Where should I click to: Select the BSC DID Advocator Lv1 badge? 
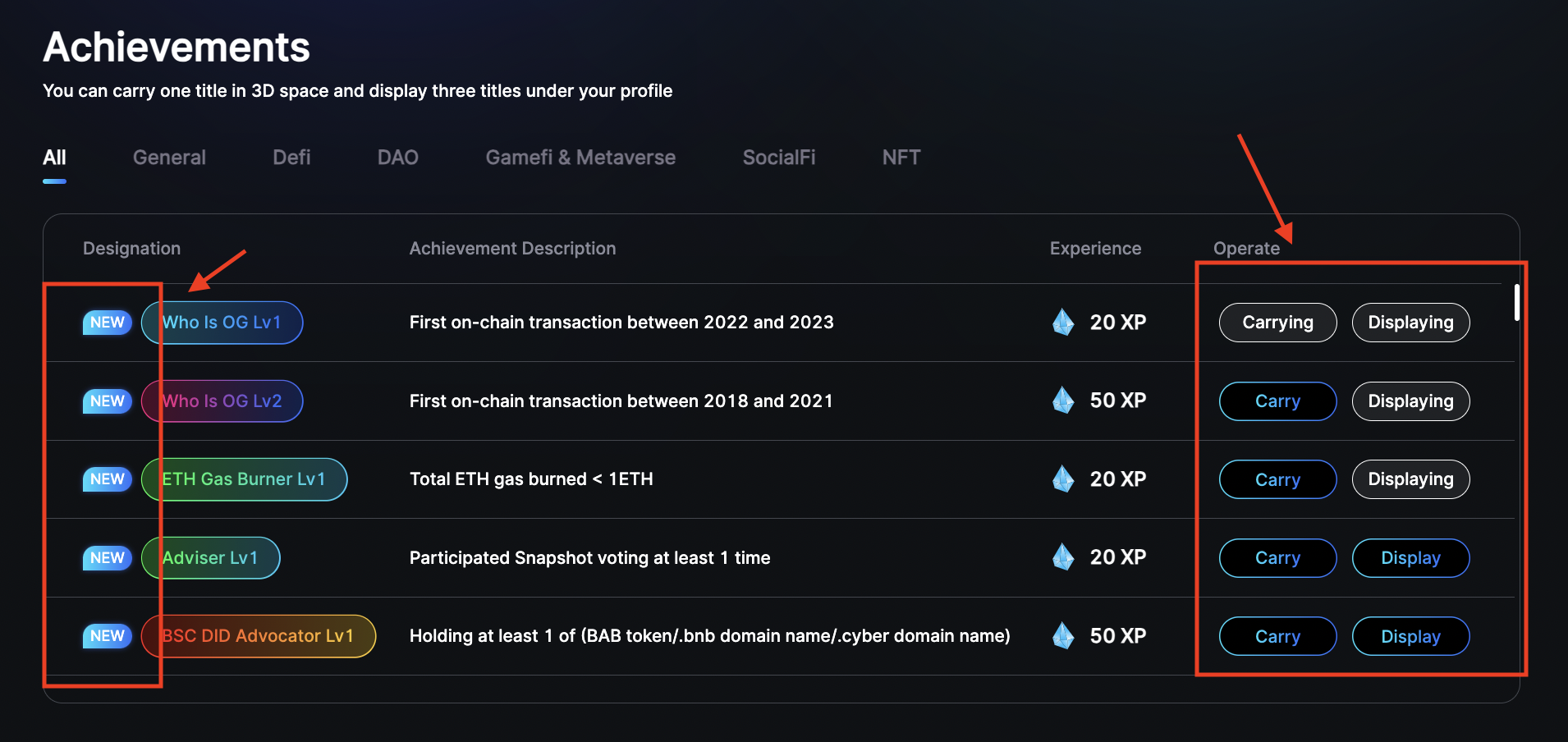coord(259,636)
